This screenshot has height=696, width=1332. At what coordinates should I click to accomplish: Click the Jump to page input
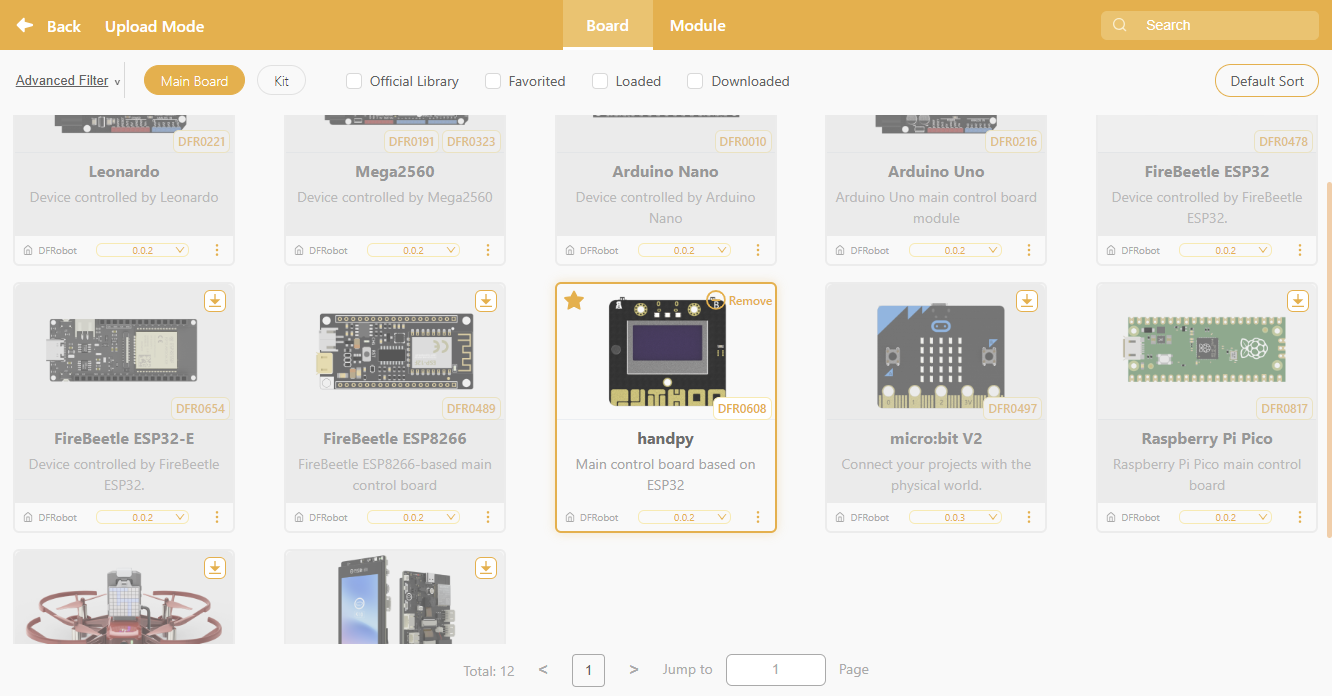(x=776, y=670)
